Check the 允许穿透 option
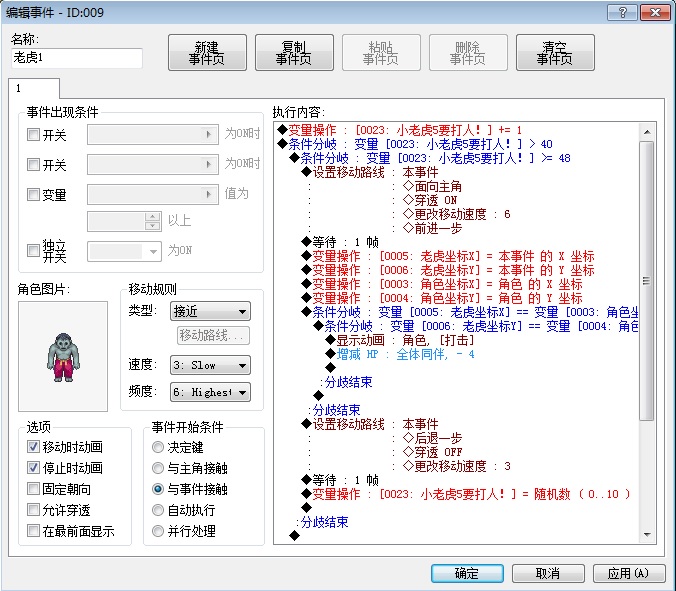The height and width of the screenshot is (591, 676). pos(33,510)
